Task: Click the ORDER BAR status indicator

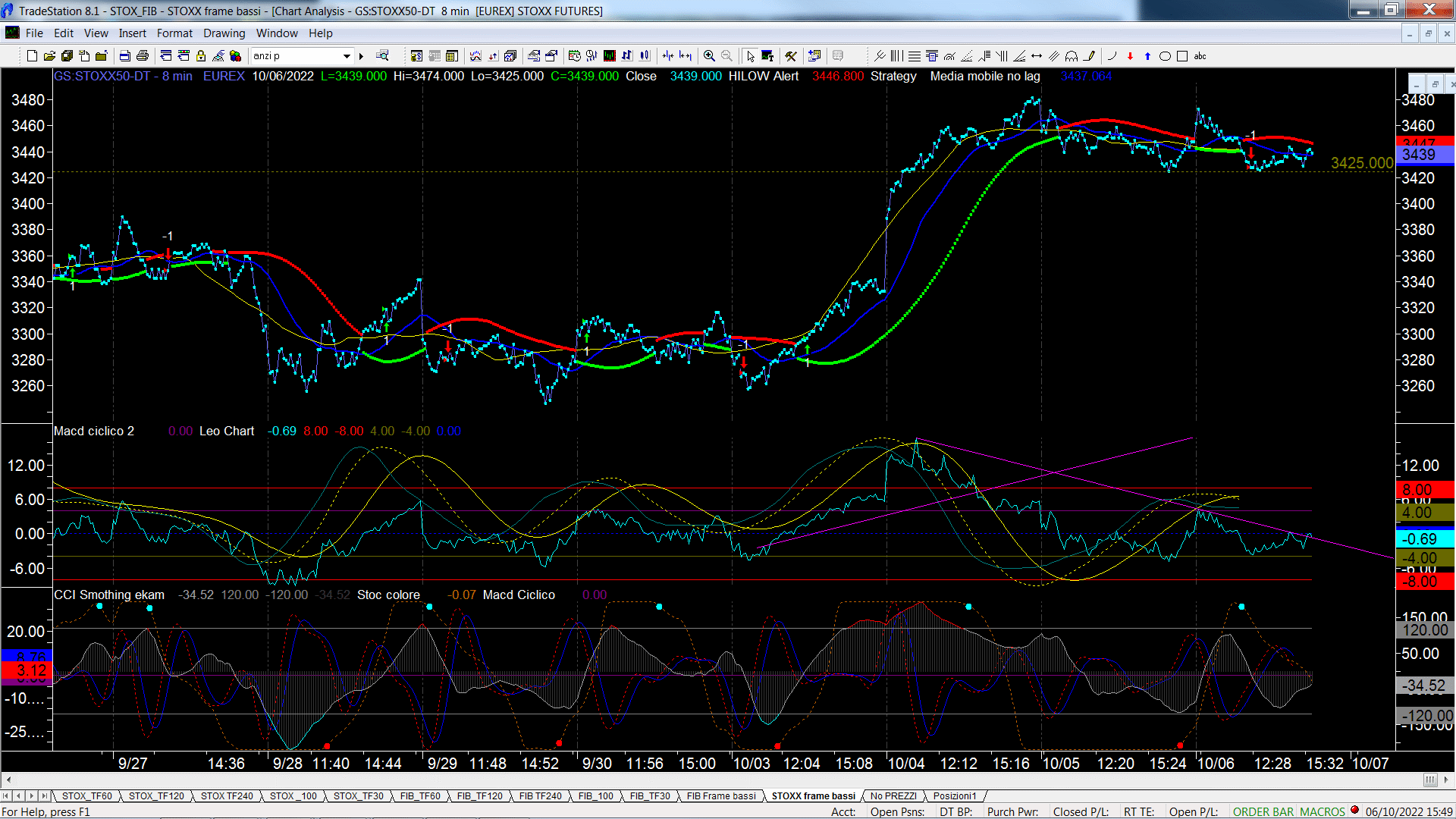Action: coord(1263,812)
